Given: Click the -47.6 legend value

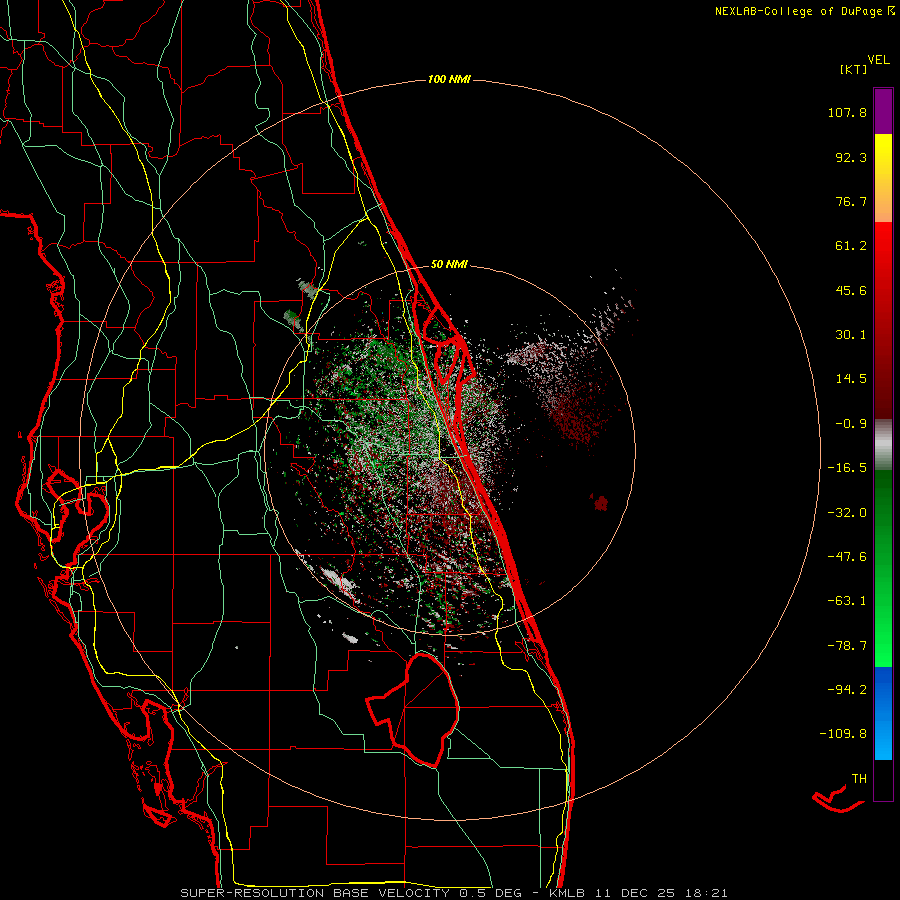Looking at the screenshot, I should [x=847, y=557].
